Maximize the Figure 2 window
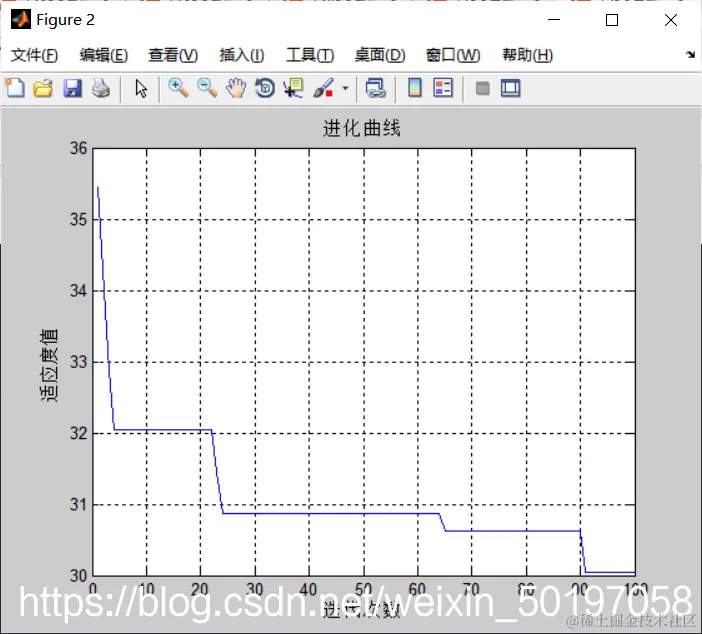This screenshot has width=702, height=634. (x=612, y=20)
